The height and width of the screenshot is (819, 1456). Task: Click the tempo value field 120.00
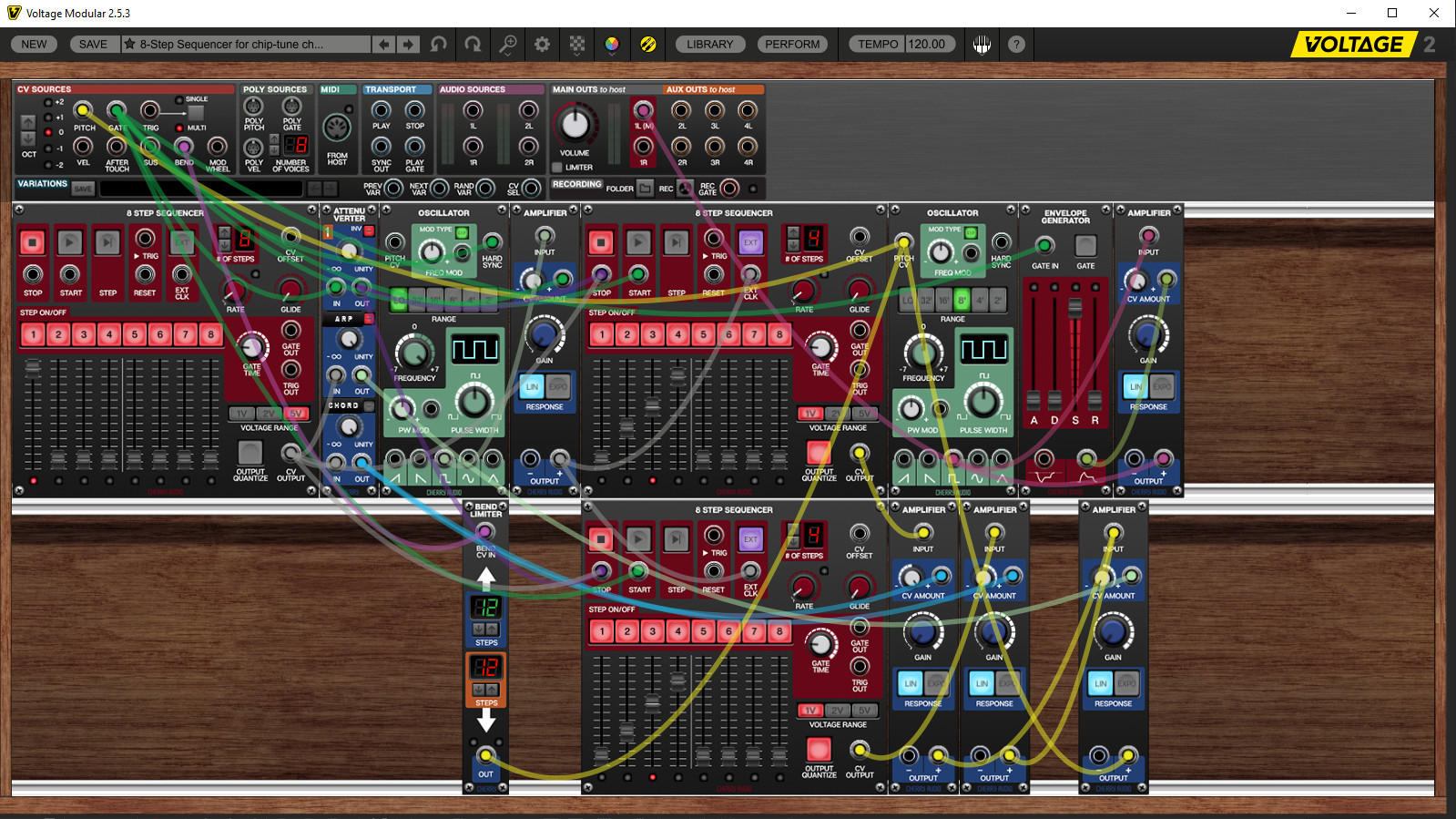[931, 44]
